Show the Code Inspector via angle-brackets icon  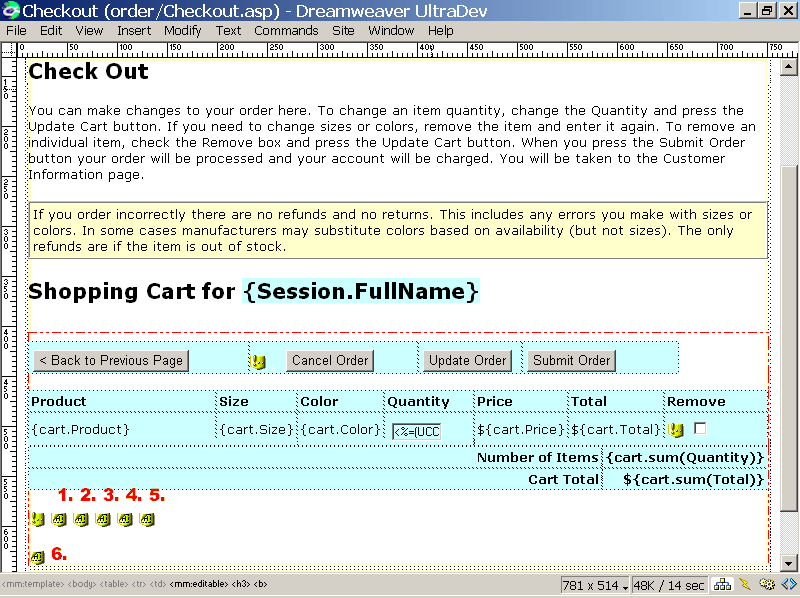(x=789, y=585)
